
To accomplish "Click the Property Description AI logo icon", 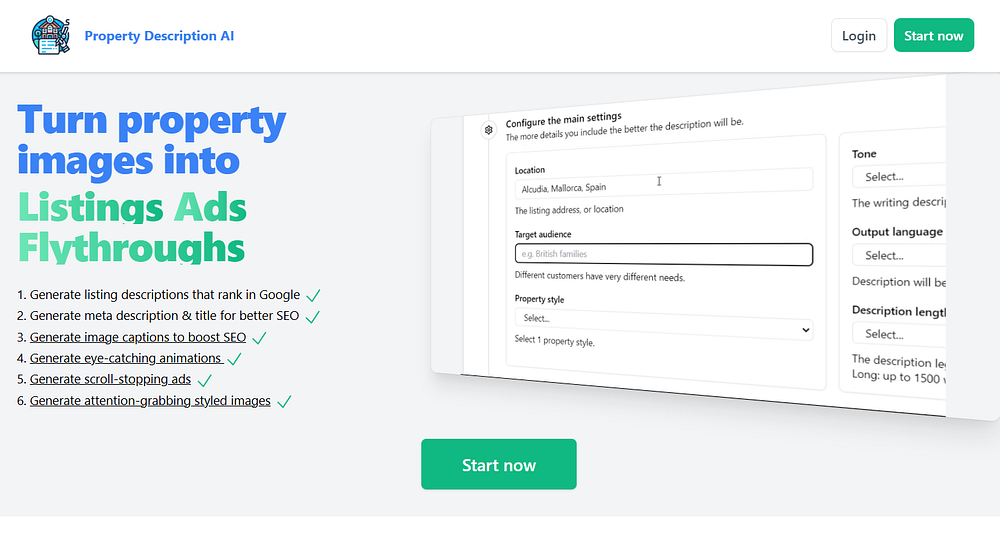I will pos(50,36).
